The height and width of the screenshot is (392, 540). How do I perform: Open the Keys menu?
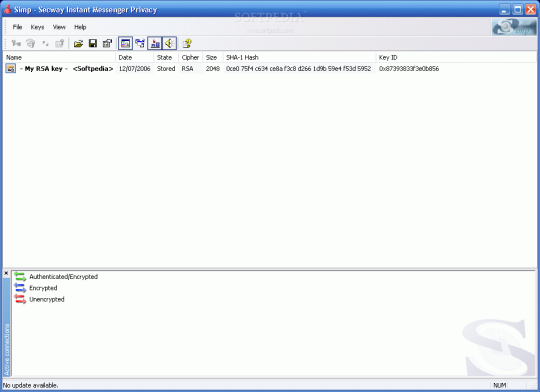[37, 27]
